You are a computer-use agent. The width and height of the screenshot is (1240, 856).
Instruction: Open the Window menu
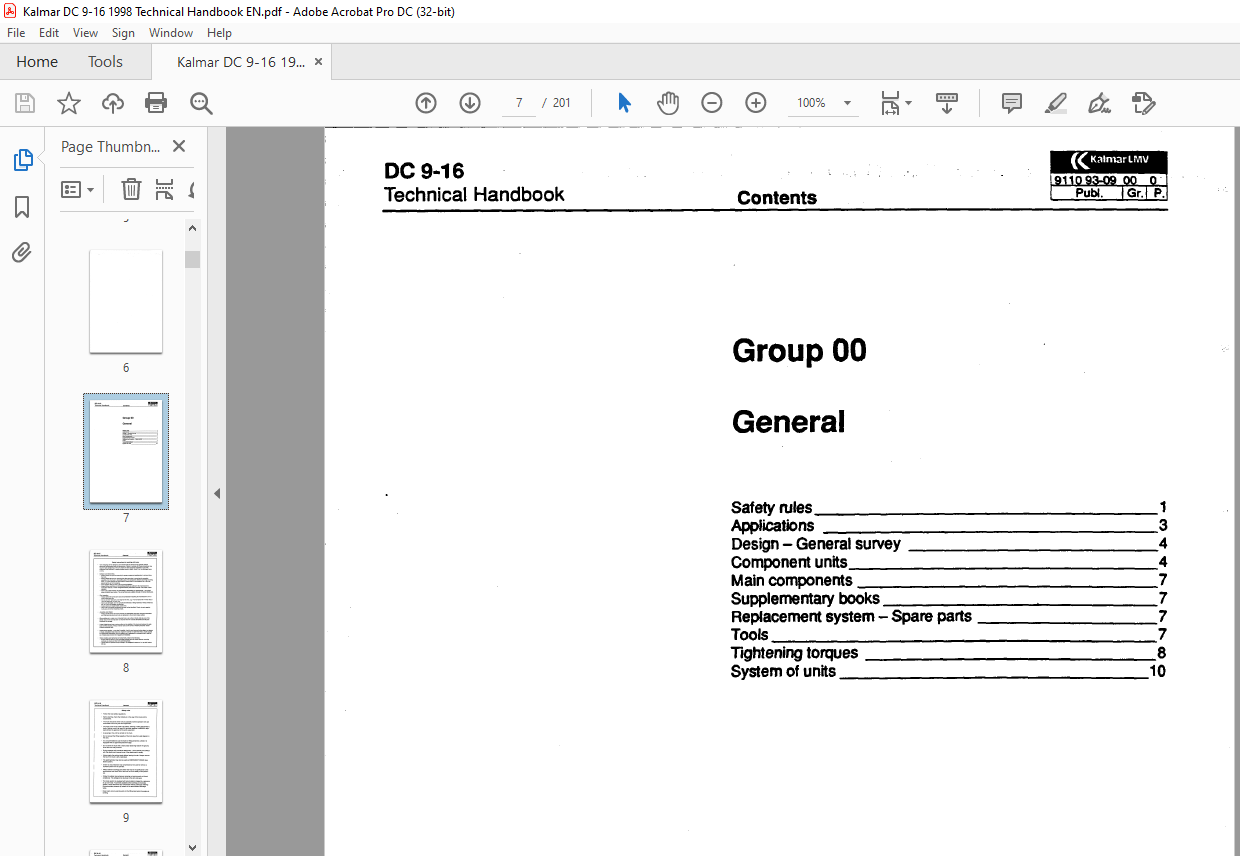click(x=171, y=33)
